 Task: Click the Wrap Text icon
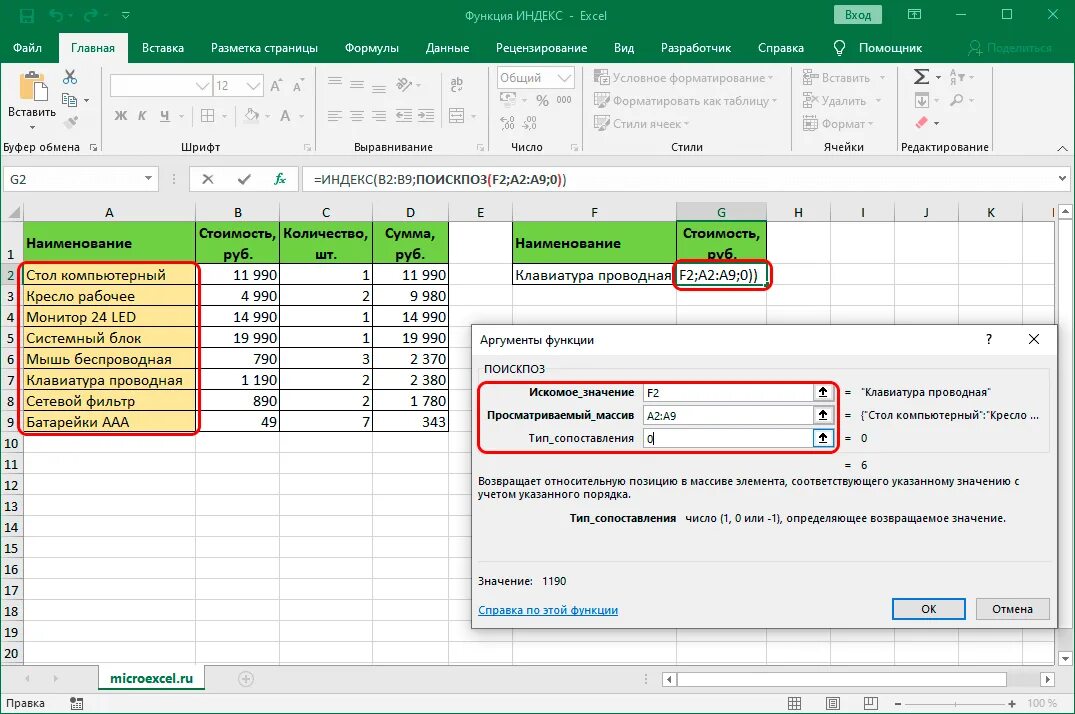click(x=457, y=84)
